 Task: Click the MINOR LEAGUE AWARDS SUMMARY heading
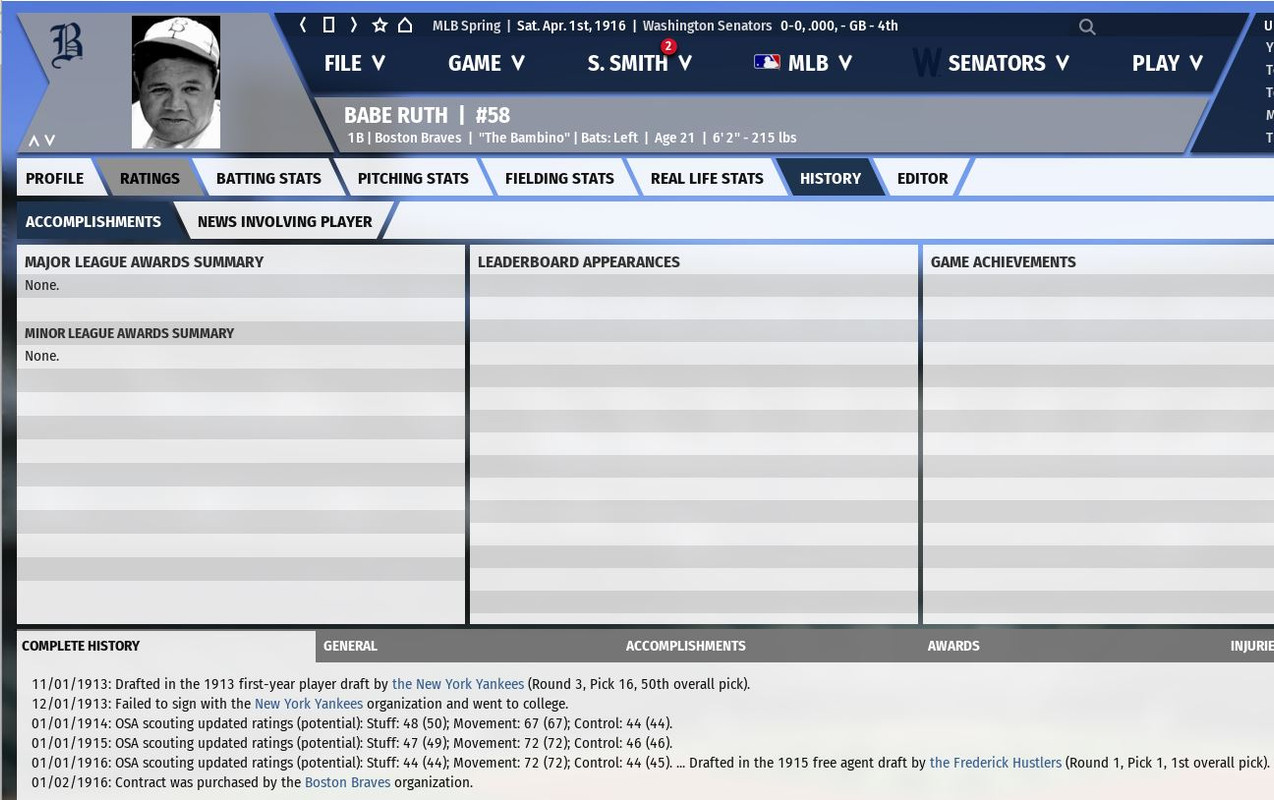click(129, 333)
